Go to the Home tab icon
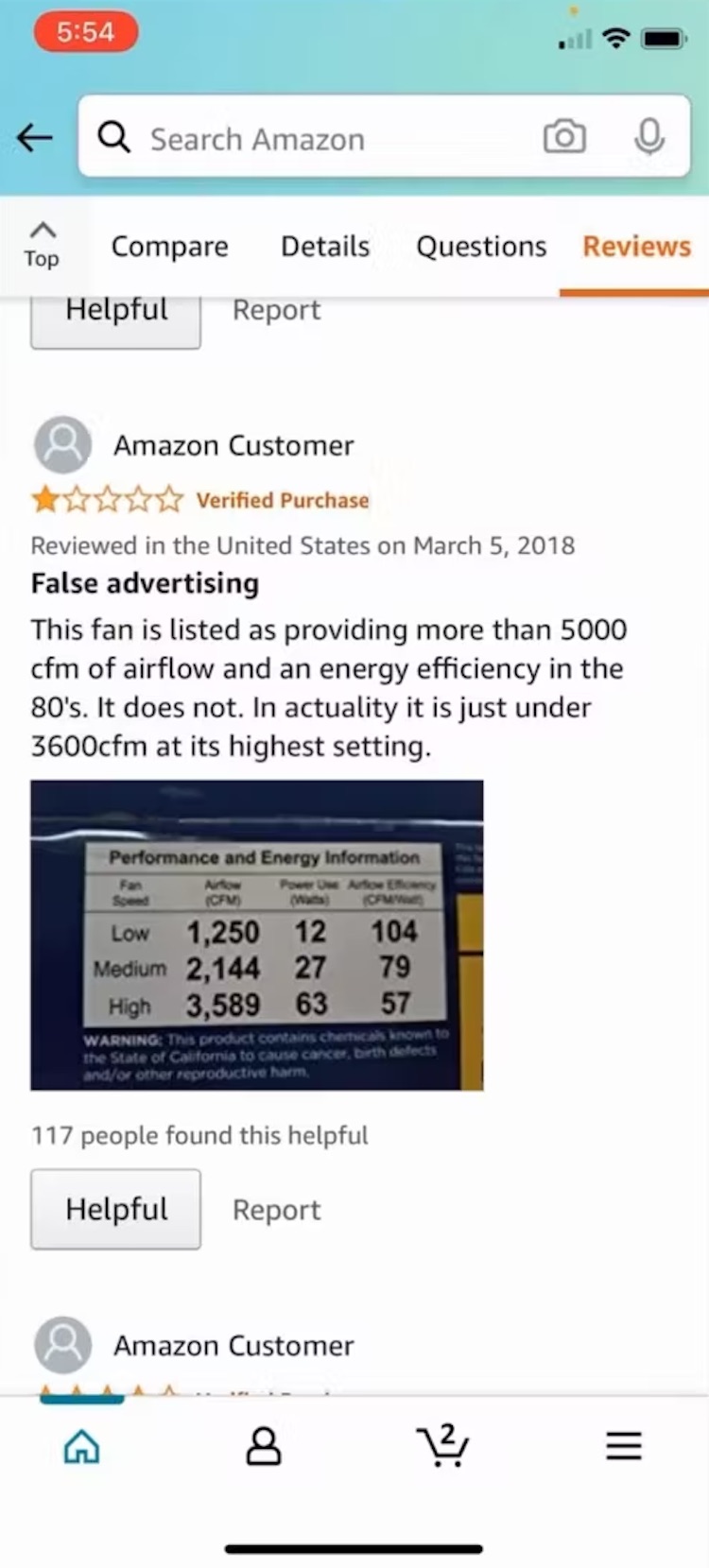The height and width of the screenshot is (1568, 709). coord(81,1445)
